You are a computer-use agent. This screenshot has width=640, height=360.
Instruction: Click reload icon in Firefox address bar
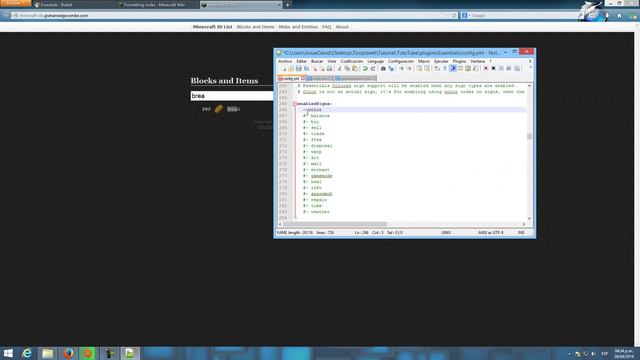click(454, 16)
